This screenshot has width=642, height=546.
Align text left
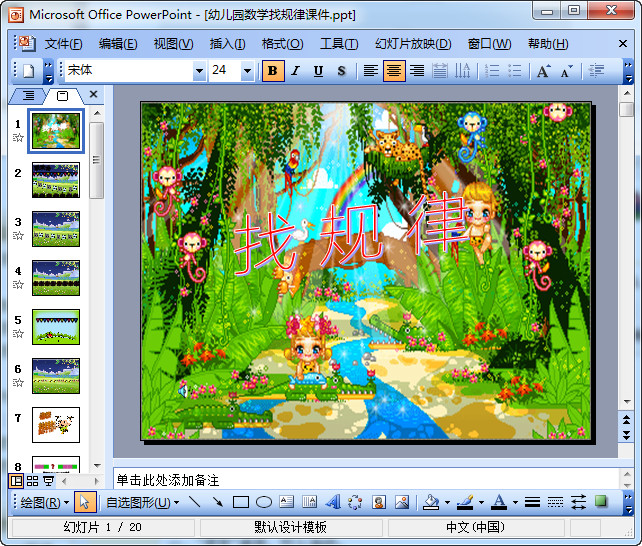(x=371, y=71)
